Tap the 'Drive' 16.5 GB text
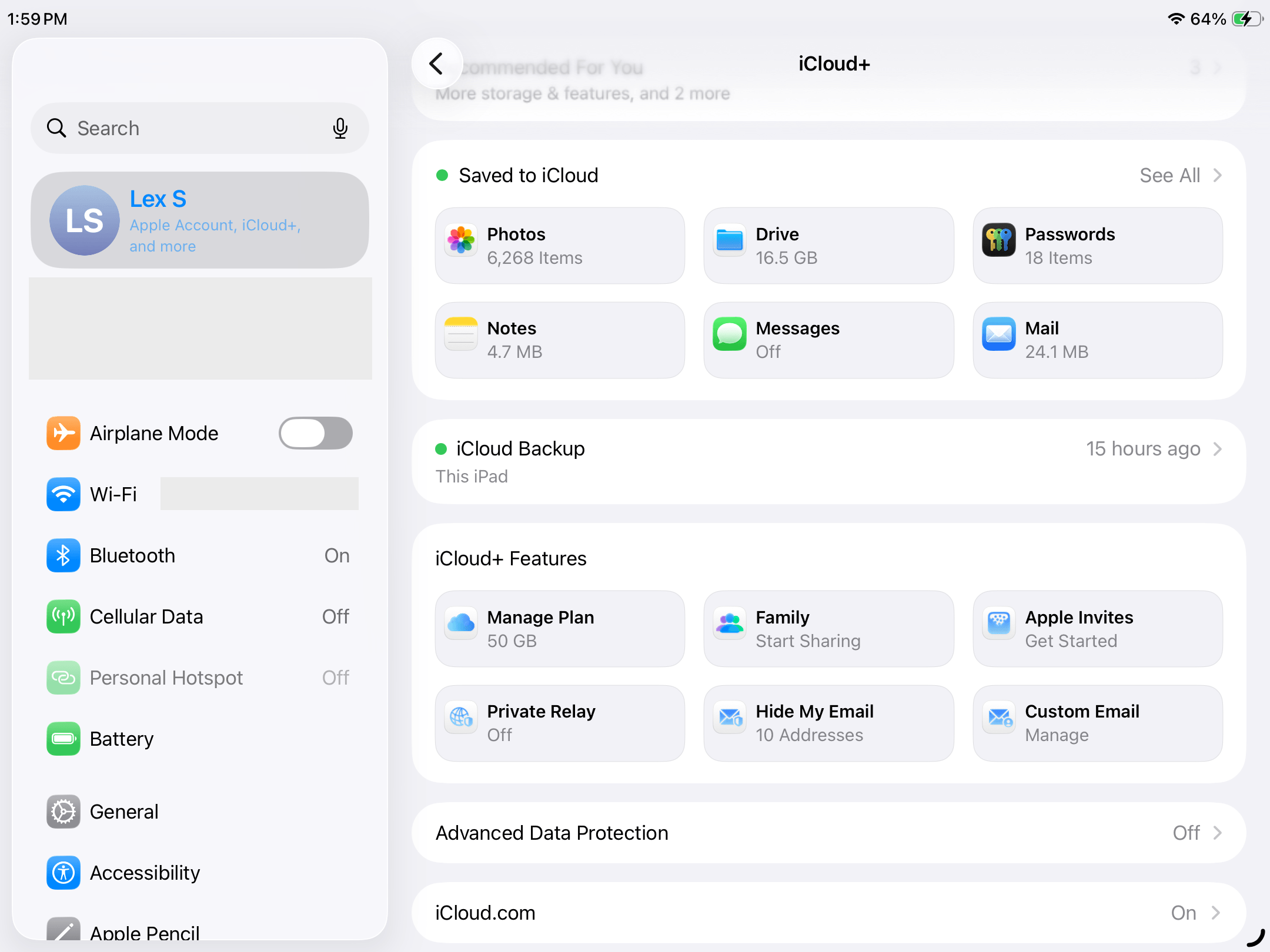This screenshot has height=952, width=1270. tap(787, 246)
